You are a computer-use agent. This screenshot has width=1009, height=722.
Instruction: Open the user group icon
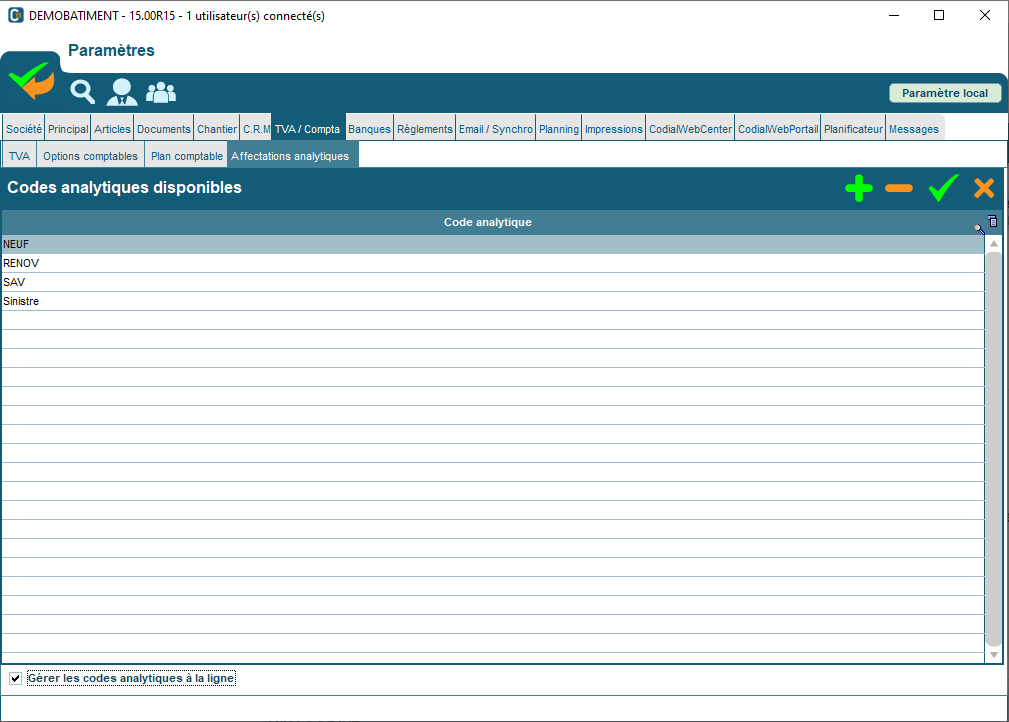(161, 92)
